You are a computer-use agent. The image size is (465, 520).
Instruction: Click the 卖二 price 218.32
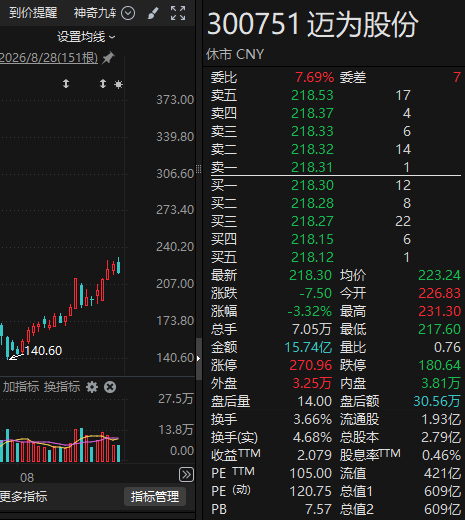point(312,149)
